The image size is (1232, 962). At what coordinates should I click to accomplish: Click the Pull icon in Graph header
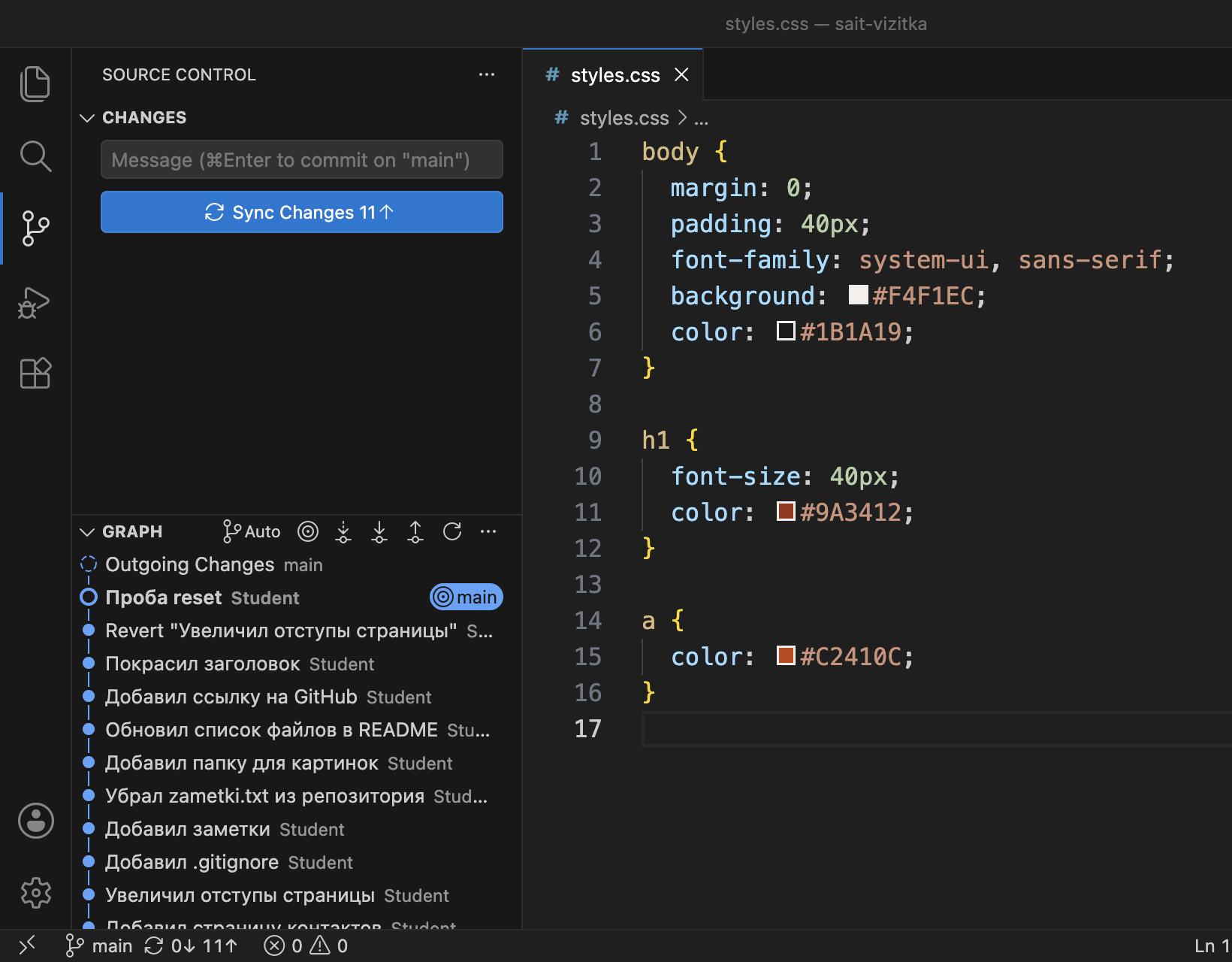379,531
